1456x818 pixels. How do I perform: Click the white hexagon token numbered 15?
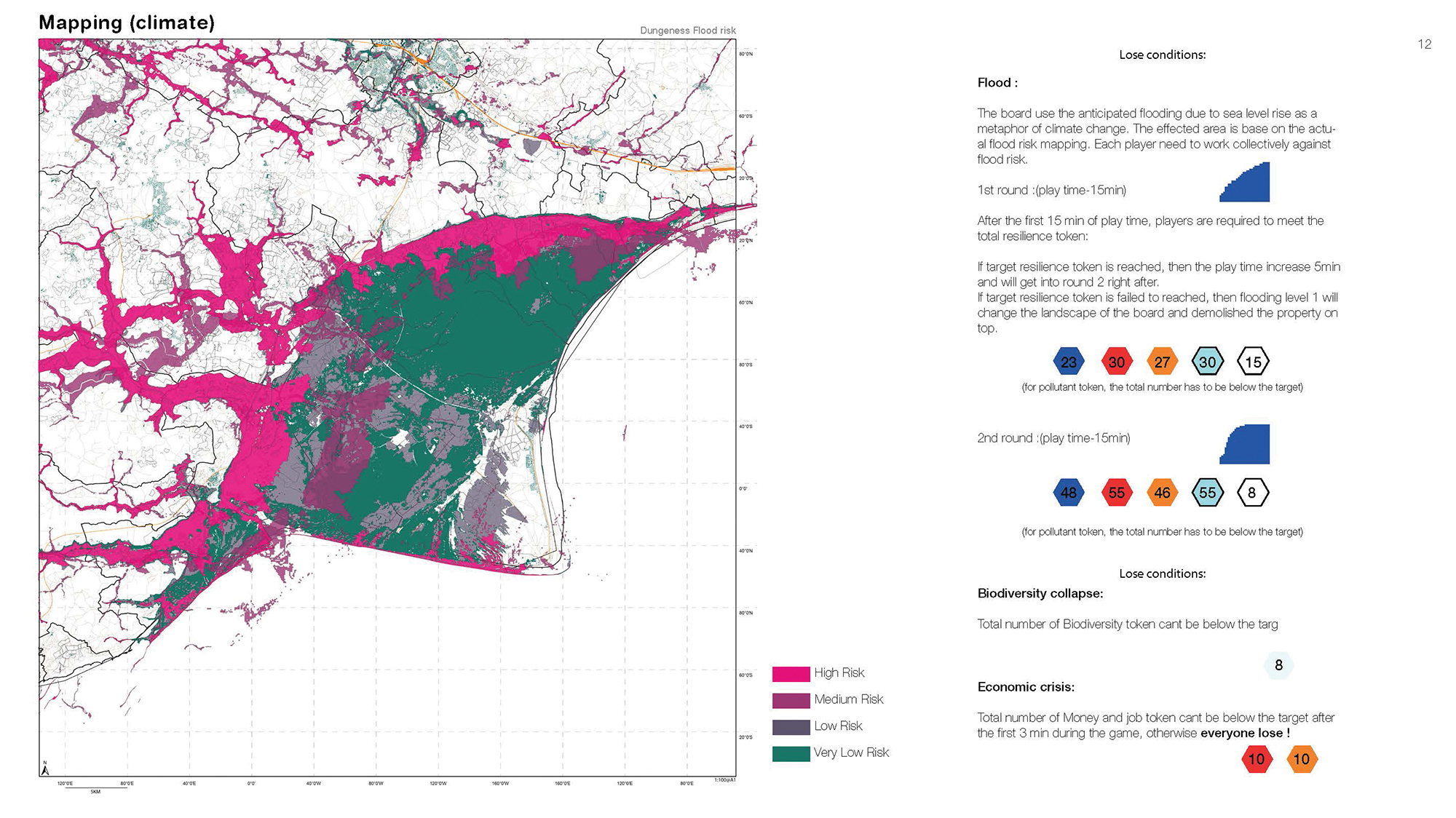tap(1253, 362)
